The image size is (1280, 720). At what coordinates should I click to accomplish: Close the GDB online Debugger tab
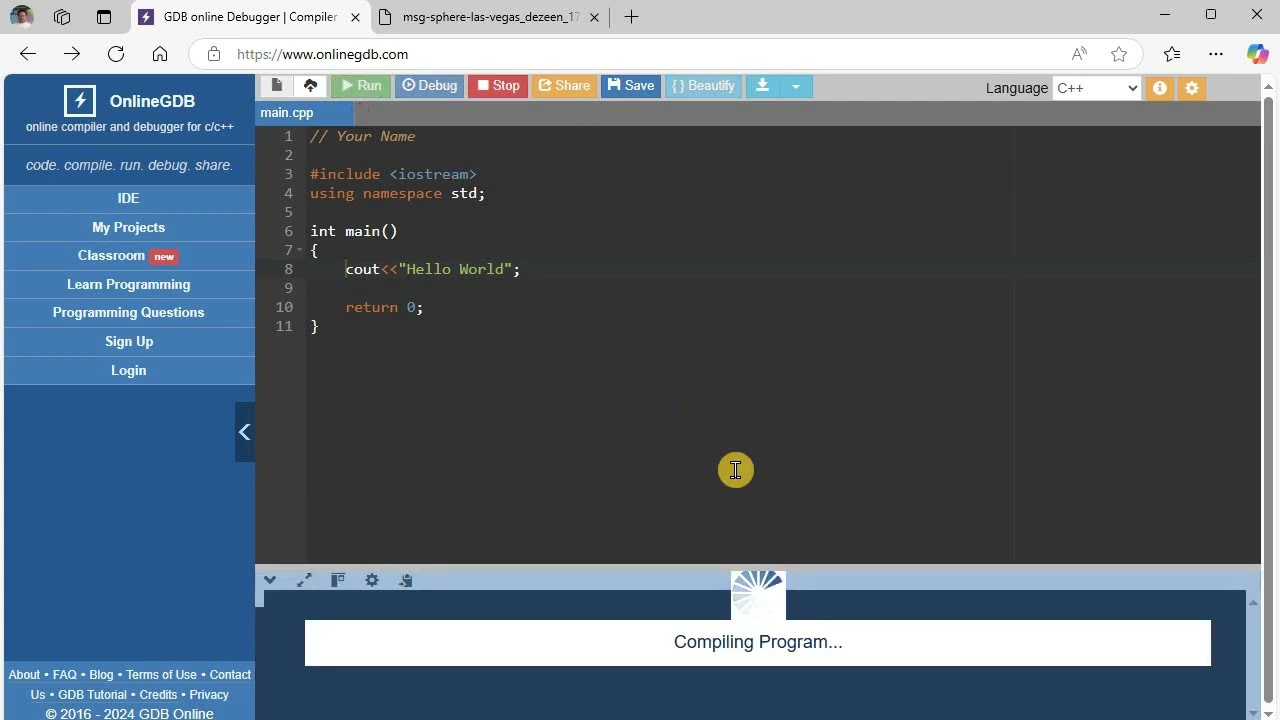355,17
